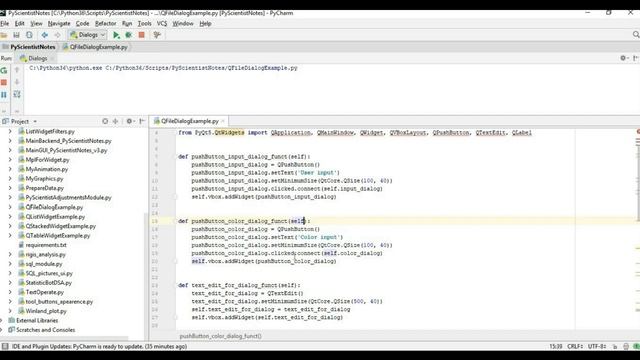Image resolution: width=640 pixels, height=360 pixels.
Task: Click the IDE and Plugin Updates notification
Action: [x=99, y=347]
